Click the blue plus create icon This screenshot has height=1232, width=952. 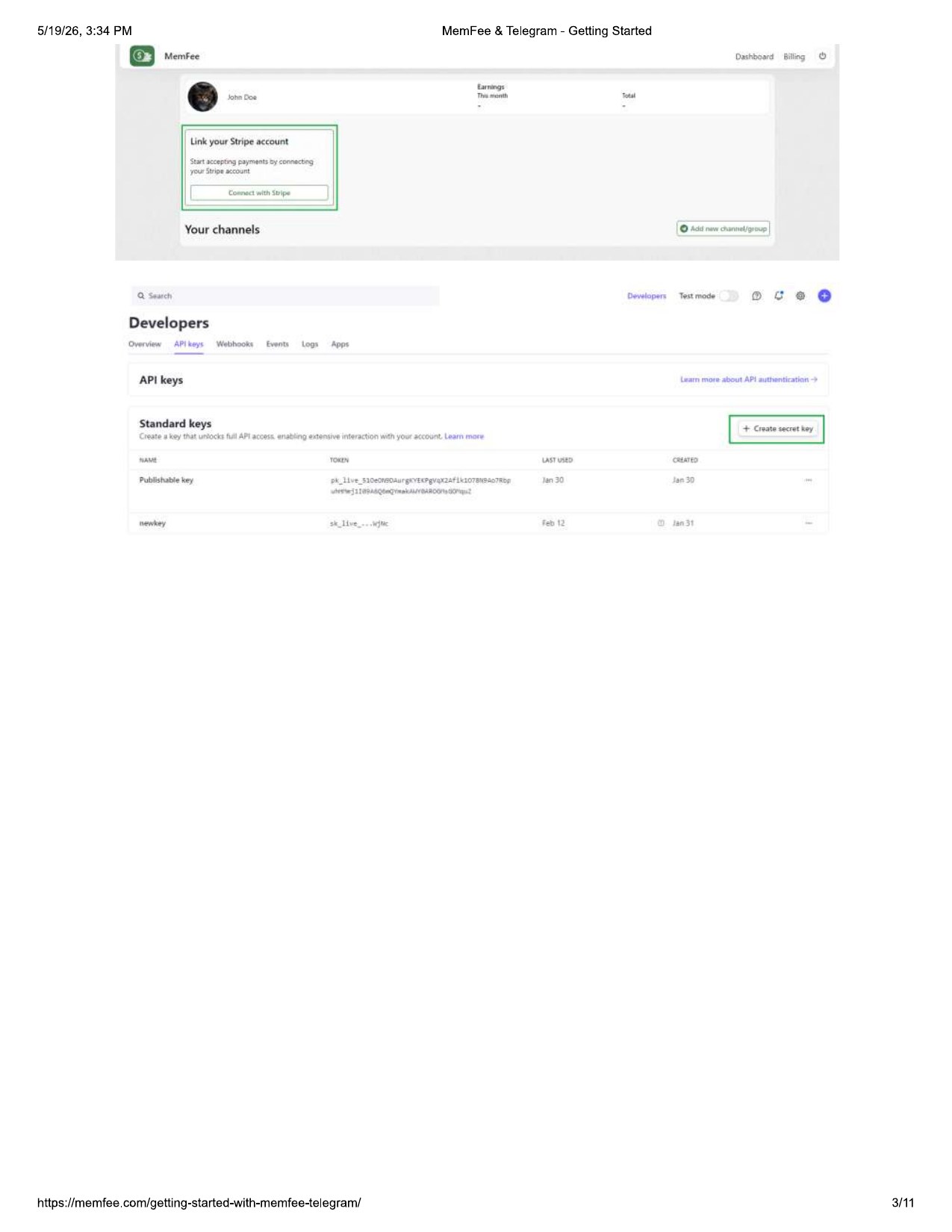tap(824, 296)
